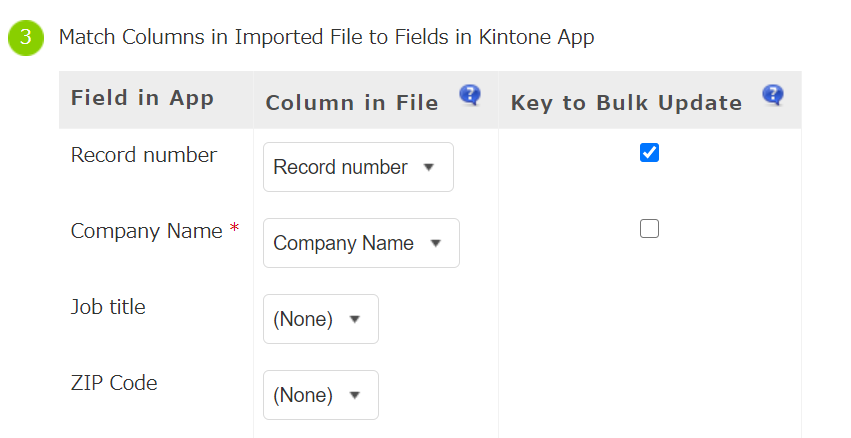Viewport: 851px width, 438px height.
Task: Click the arrow on Company Name dropdown
Action: point(435,243)
